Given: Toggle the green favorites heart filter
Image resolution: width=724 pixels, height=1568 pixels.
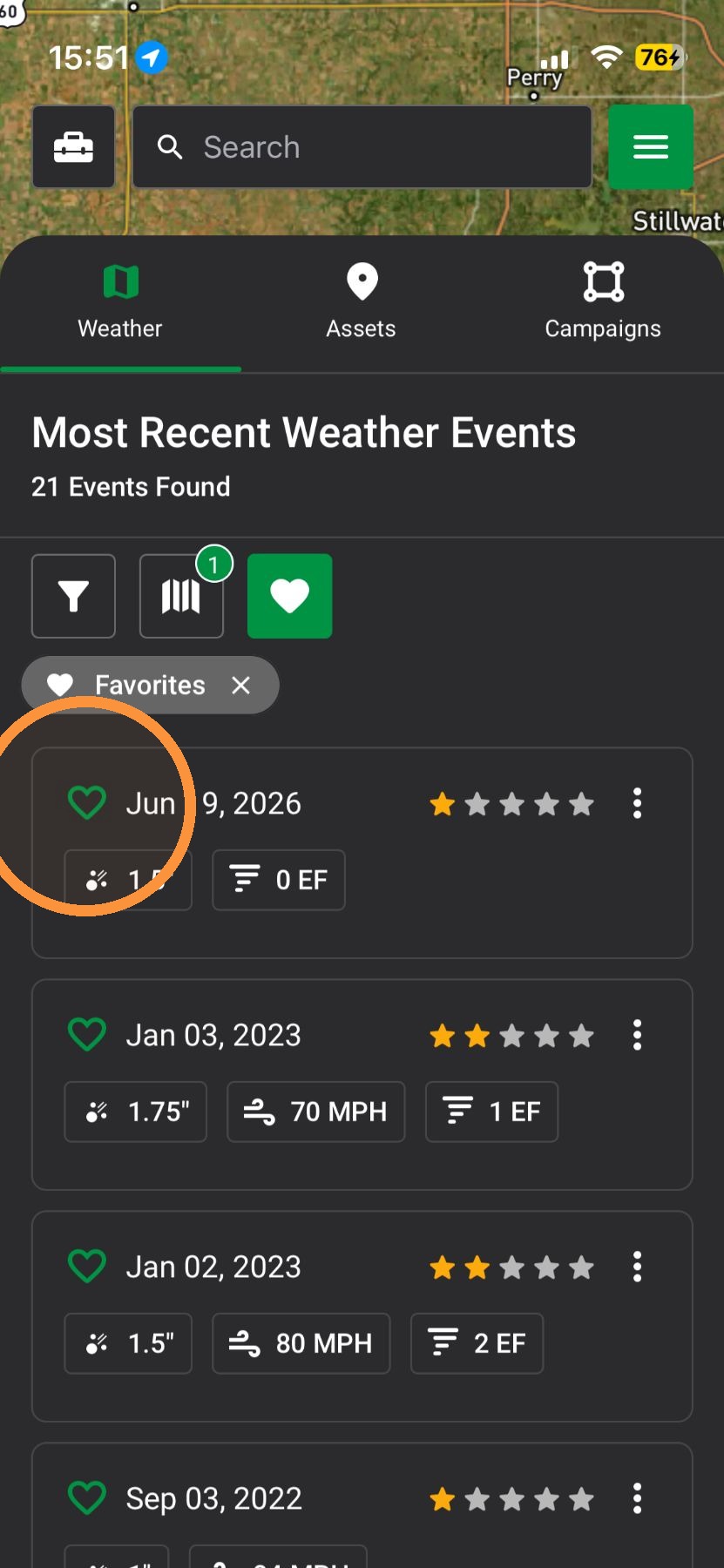Looking at the screenshot, I should [290, 596].
